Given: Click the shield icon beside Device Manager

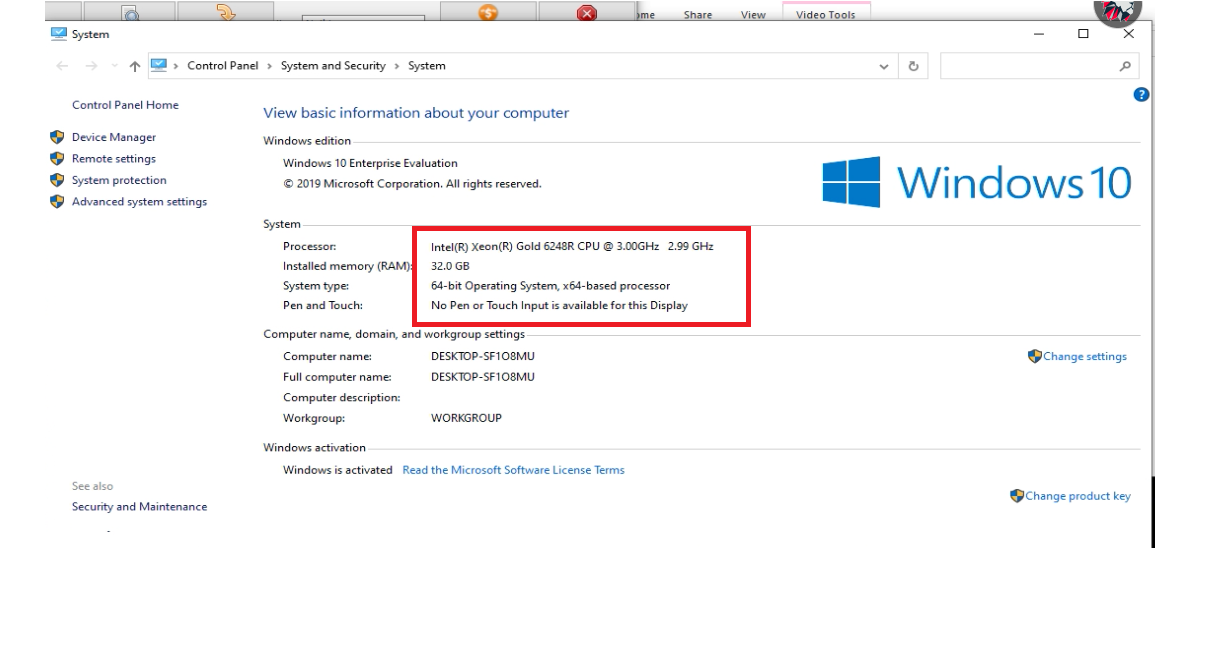Looking at the screenshot, I should click(57, 137).
